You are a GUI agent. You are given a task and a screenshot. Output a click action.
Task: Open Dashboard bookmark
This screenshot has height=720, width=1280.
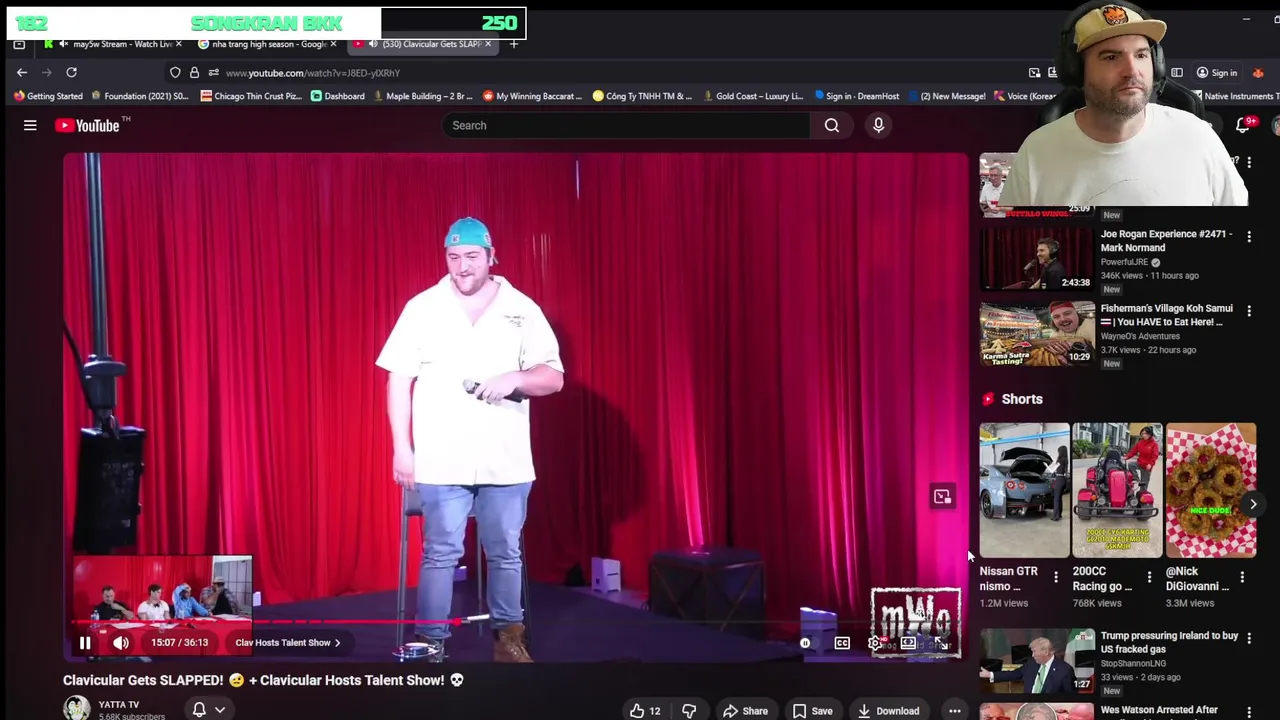337,96
